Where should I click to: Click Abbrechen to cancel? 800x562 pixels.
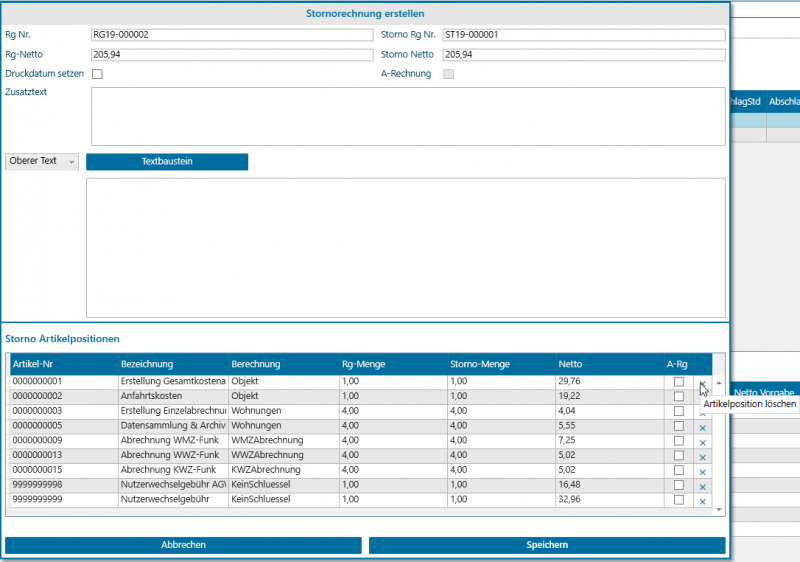pos(183,545)
